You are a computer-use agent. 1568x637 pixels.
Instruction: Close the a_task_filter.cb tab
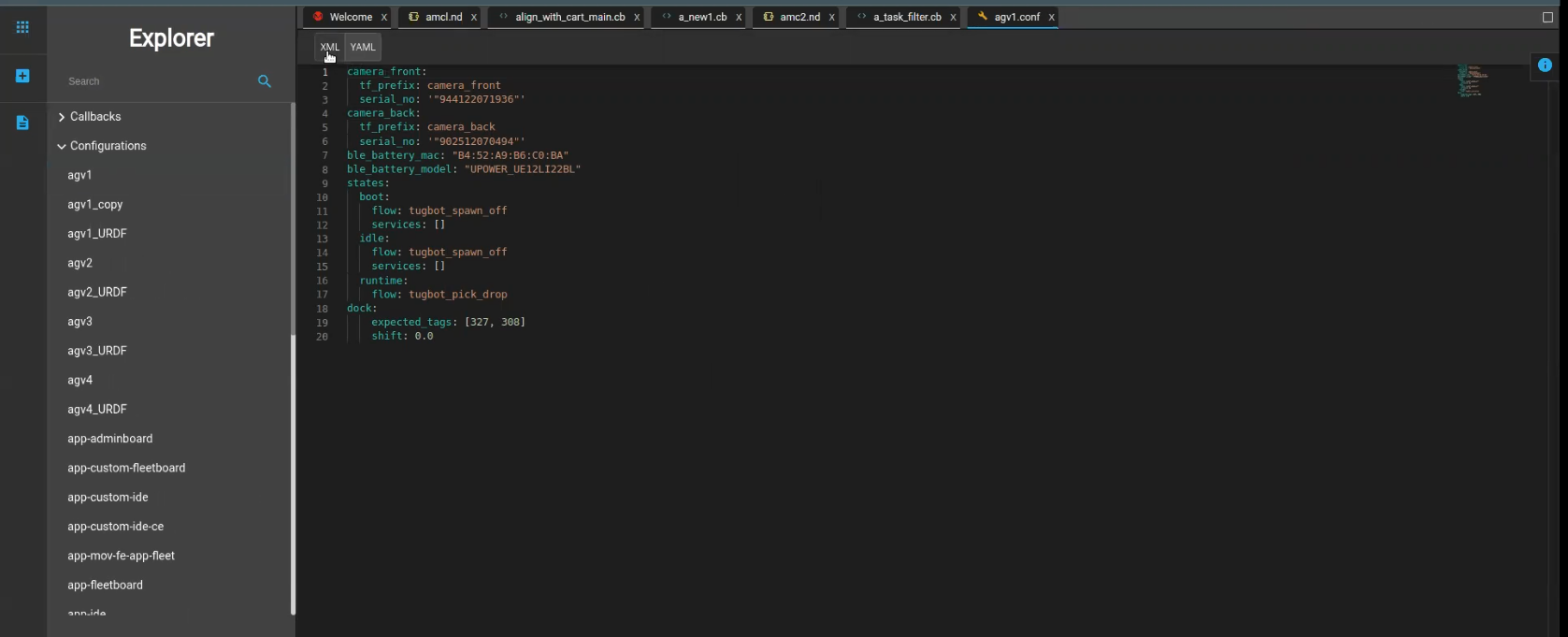[x=953, y=18]
